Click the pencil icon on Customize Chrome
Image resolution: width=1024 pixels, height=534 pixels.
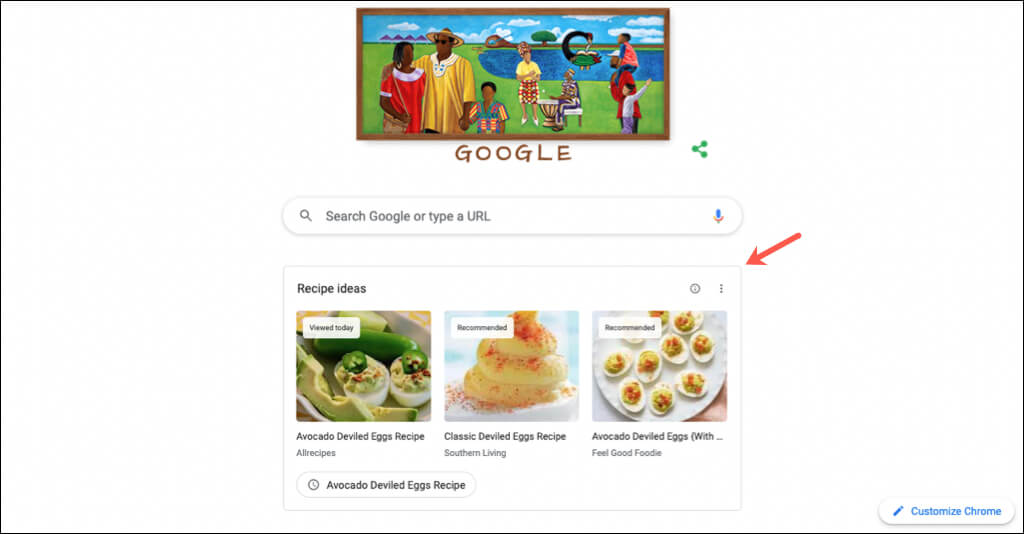pos(898,511)
